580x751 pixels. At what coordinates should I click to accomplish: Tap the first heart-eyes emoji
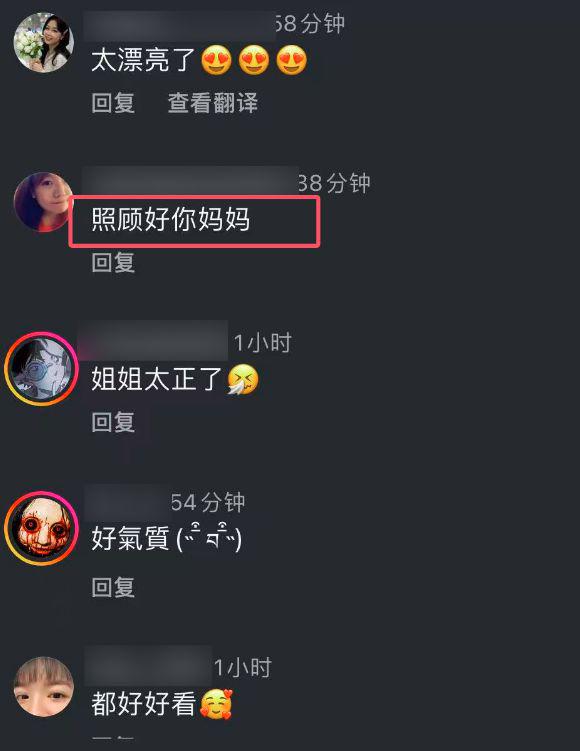click(216, 60)
